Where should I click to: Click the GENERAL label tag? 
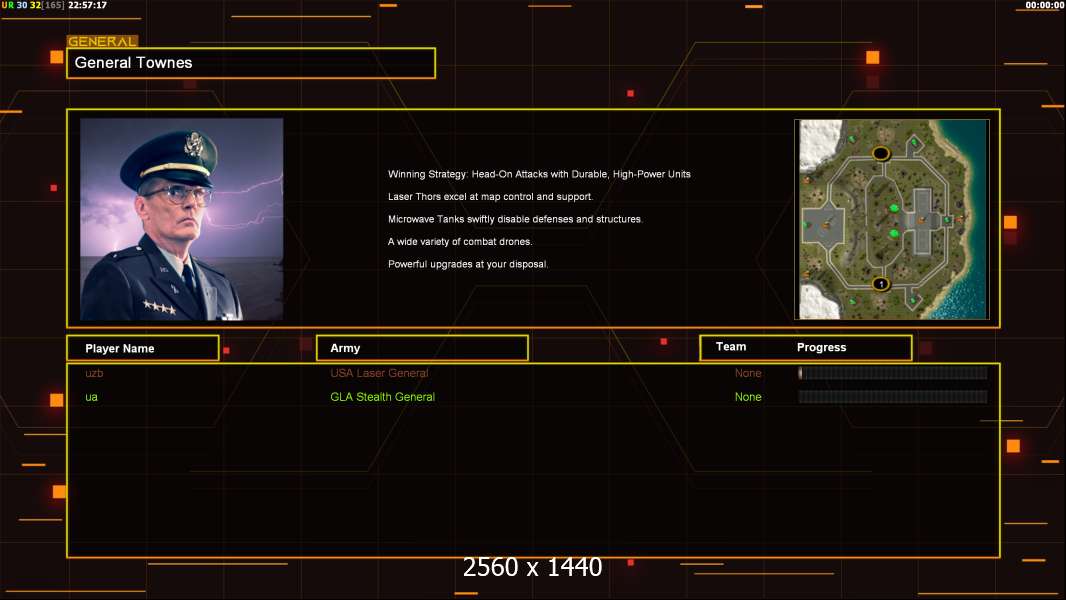point(102,41)
